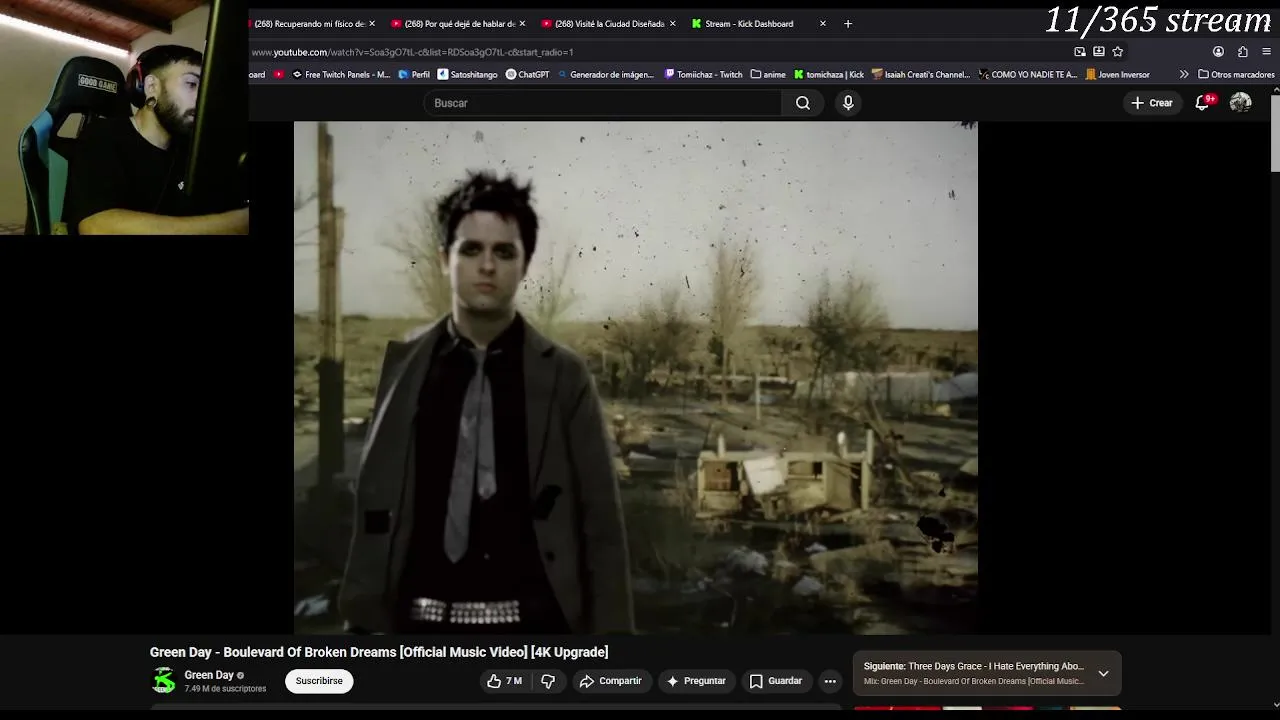Open the tomichaza | Kick bookmark
The width and height of the screenshot is (1280, 720).
(829, 74)
